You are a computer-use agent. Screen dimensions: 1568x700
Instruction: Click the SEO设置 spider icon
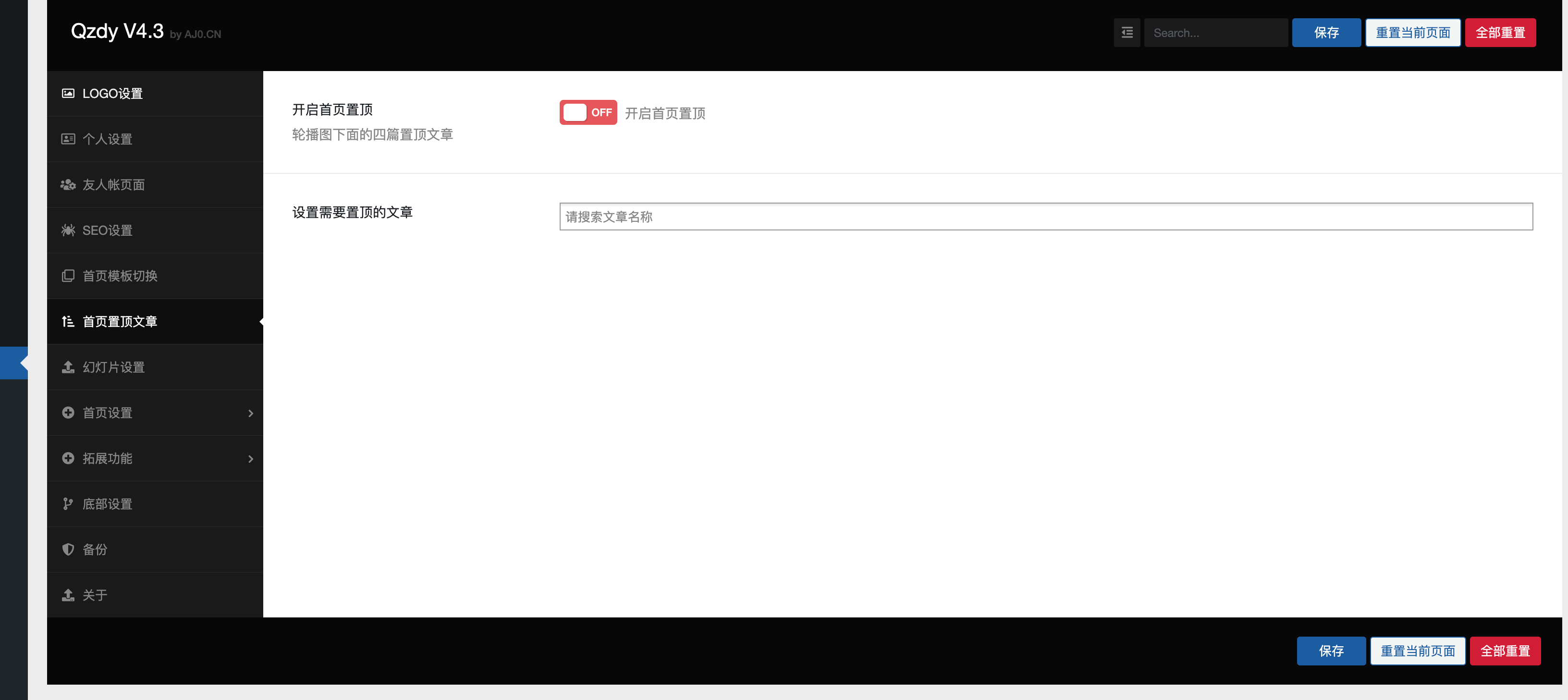[x=68, y=230]
